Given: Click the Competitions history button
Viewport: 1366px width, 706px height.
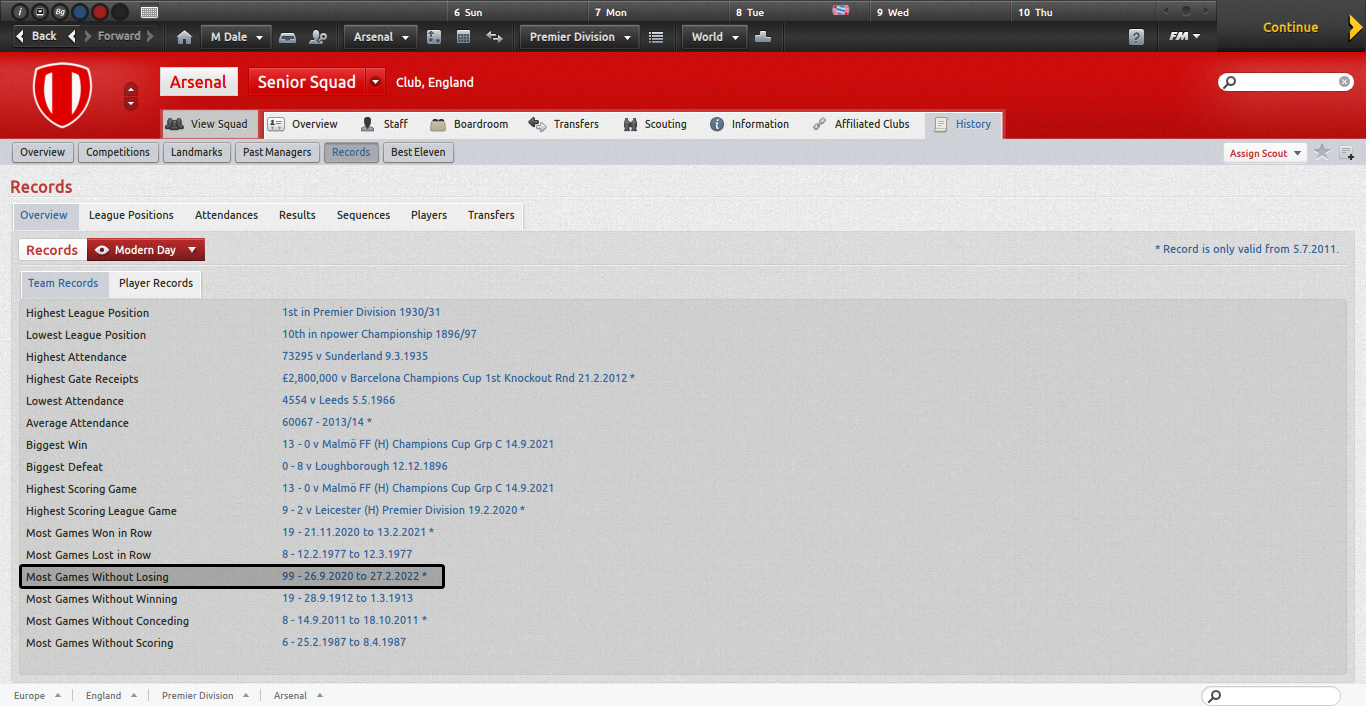Looking at the screenshot, I should 118,152.
